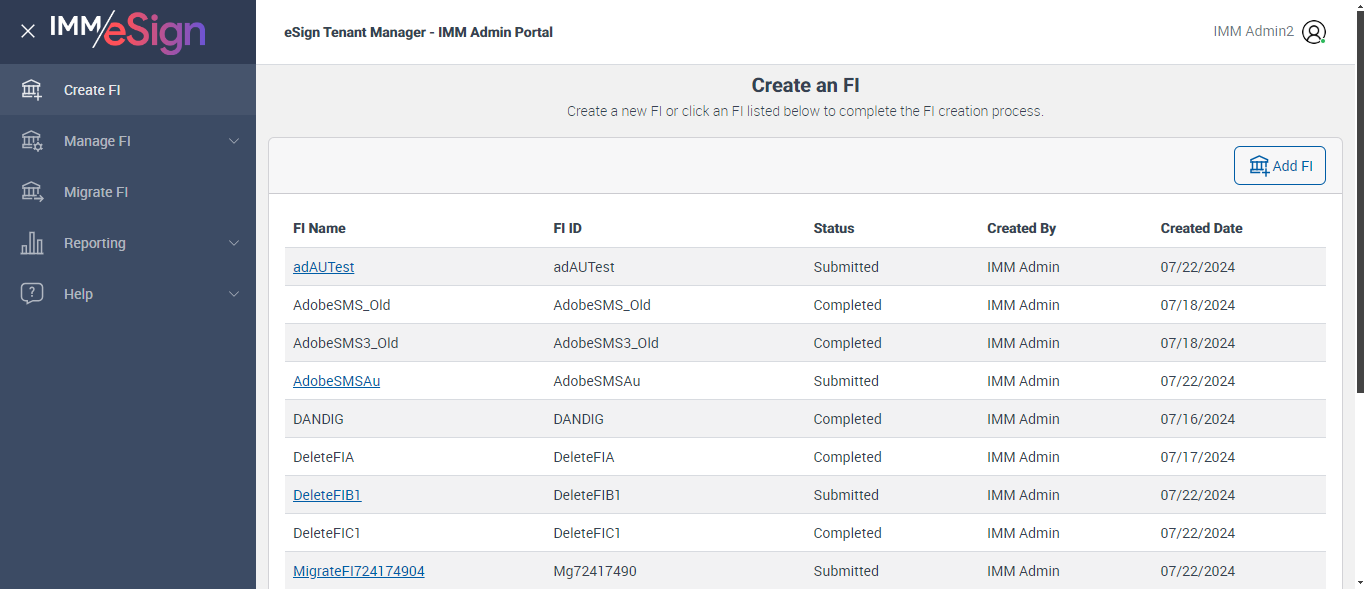This screenshot has width=1366, height=589.
Task: Open the DeleteFIB1 FI link
Action: [x=327, y=495]
